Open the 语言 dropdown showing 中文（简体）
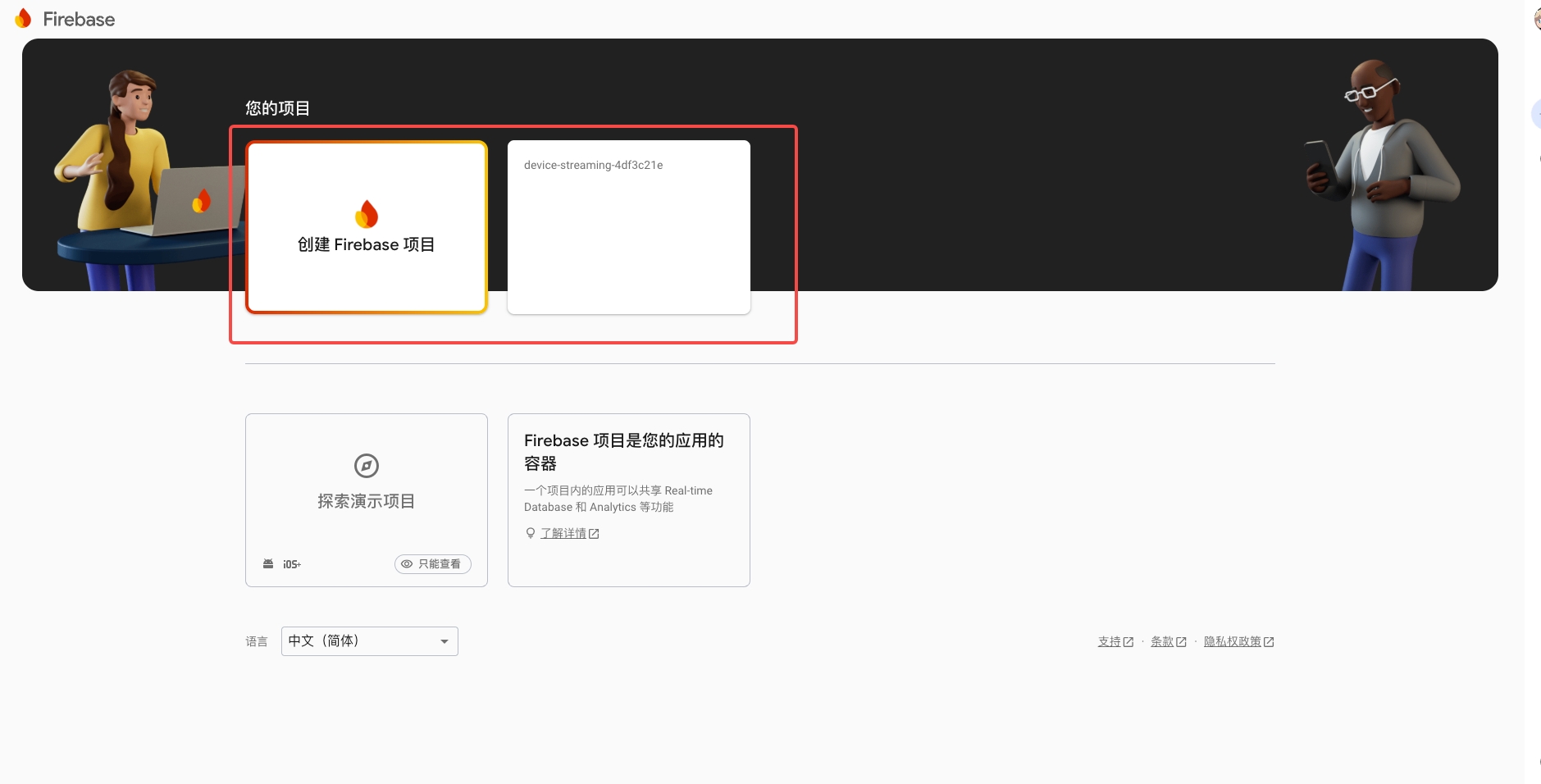This screenshot has height=784, width=1541. coord(370,641)
